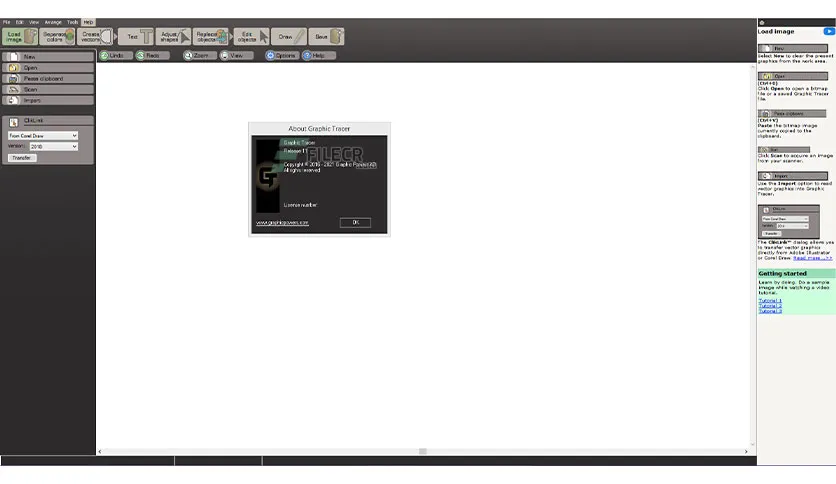
Task: Click the Getting started heading
Action: tap(782, 273)
